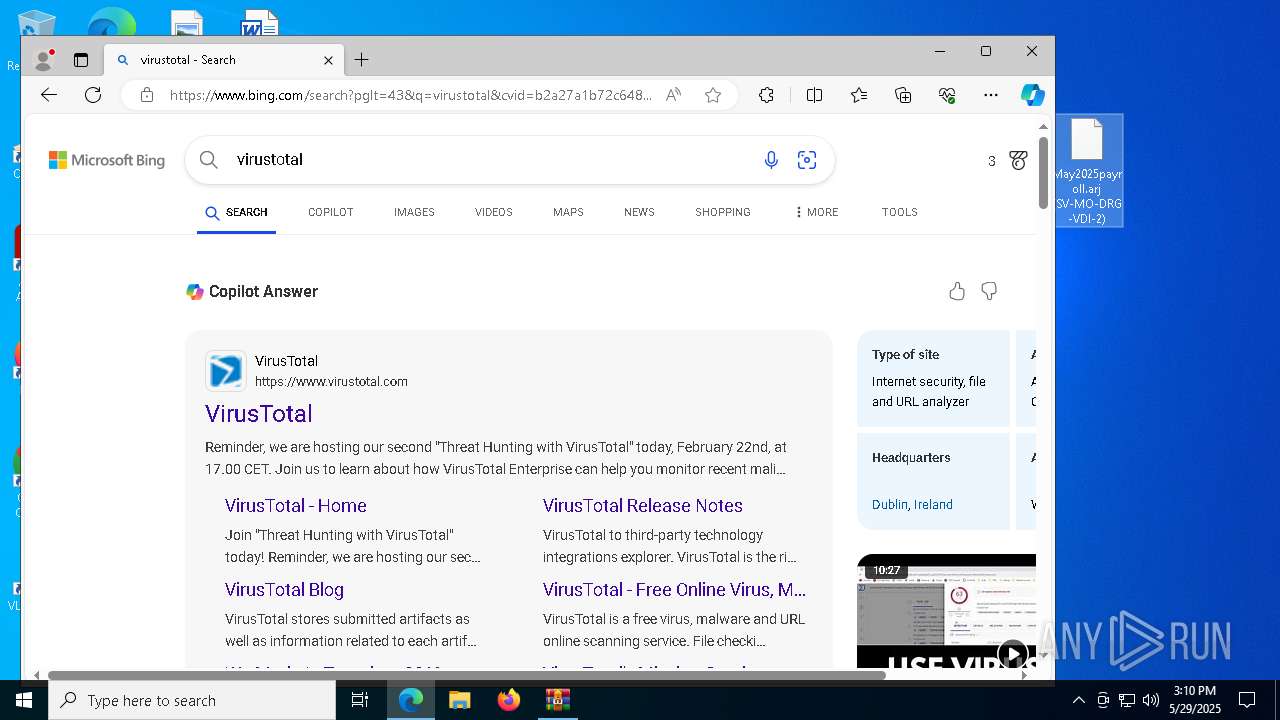Open Microsoft Rewards medal icon
Image resolution: width=1280 pixels, height=720 pixels.
pyautogui.click(x=1019, y=160)
